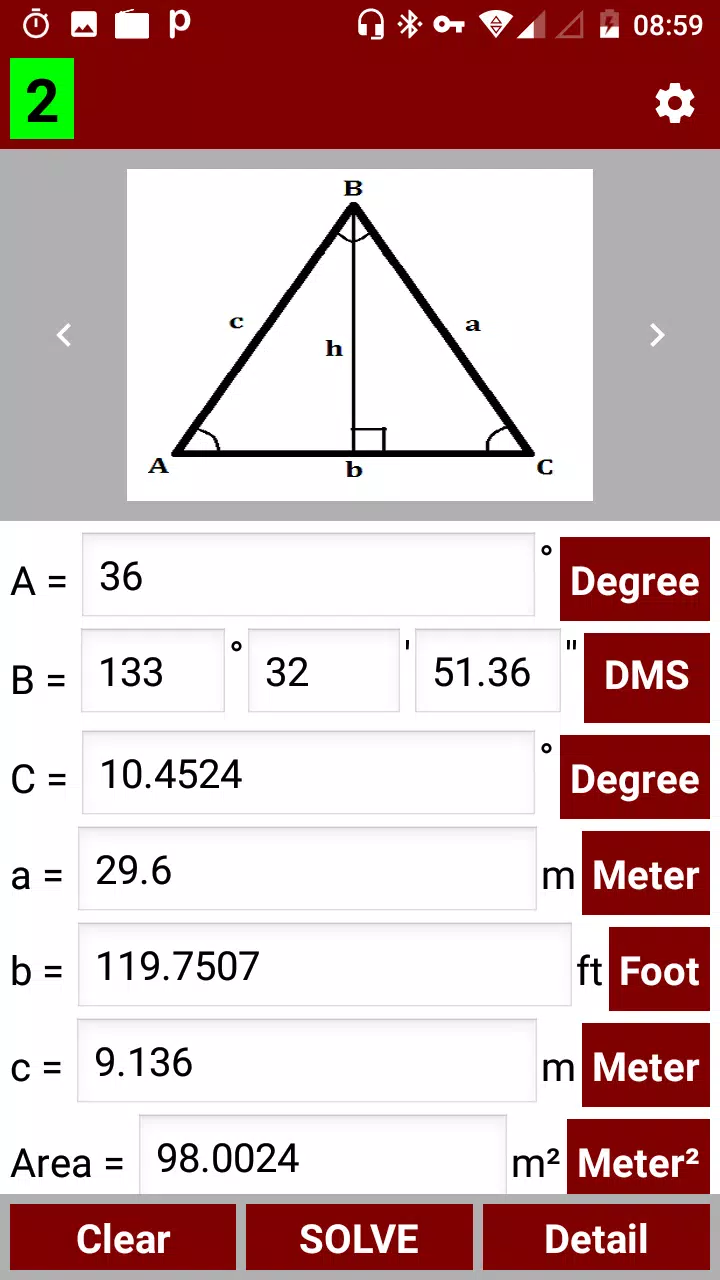Tap Wi-Fi icon in status bar

[x=495, y=25]
